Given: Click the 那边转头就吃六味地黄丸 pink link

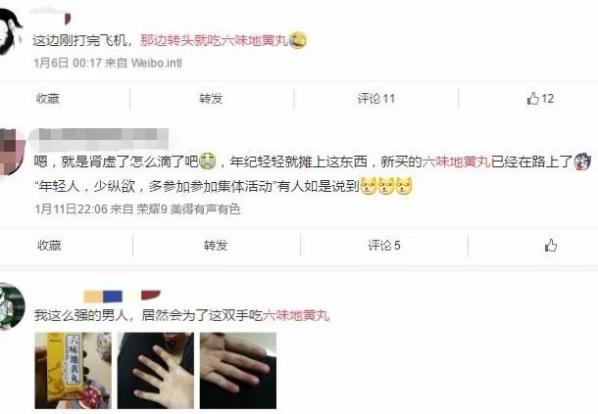Looking at the screenshot, I should pyautogui.click(x=214, y=40).
